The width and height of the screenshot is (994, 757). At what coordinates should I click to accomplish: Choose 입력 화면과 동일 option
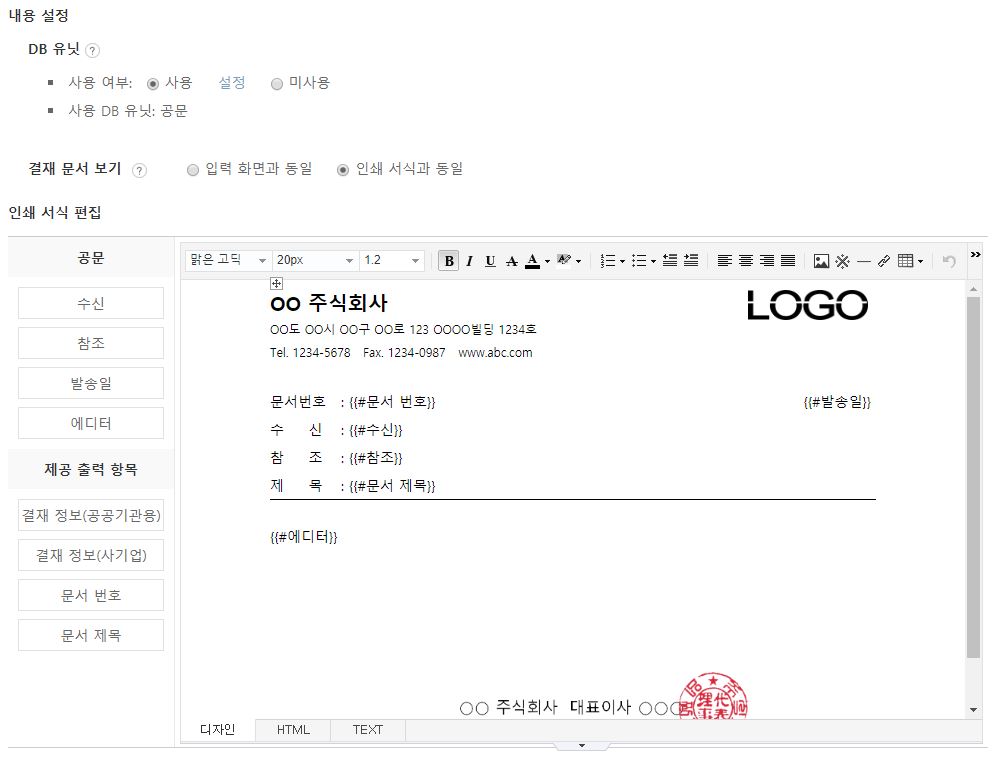click(193, 170)
